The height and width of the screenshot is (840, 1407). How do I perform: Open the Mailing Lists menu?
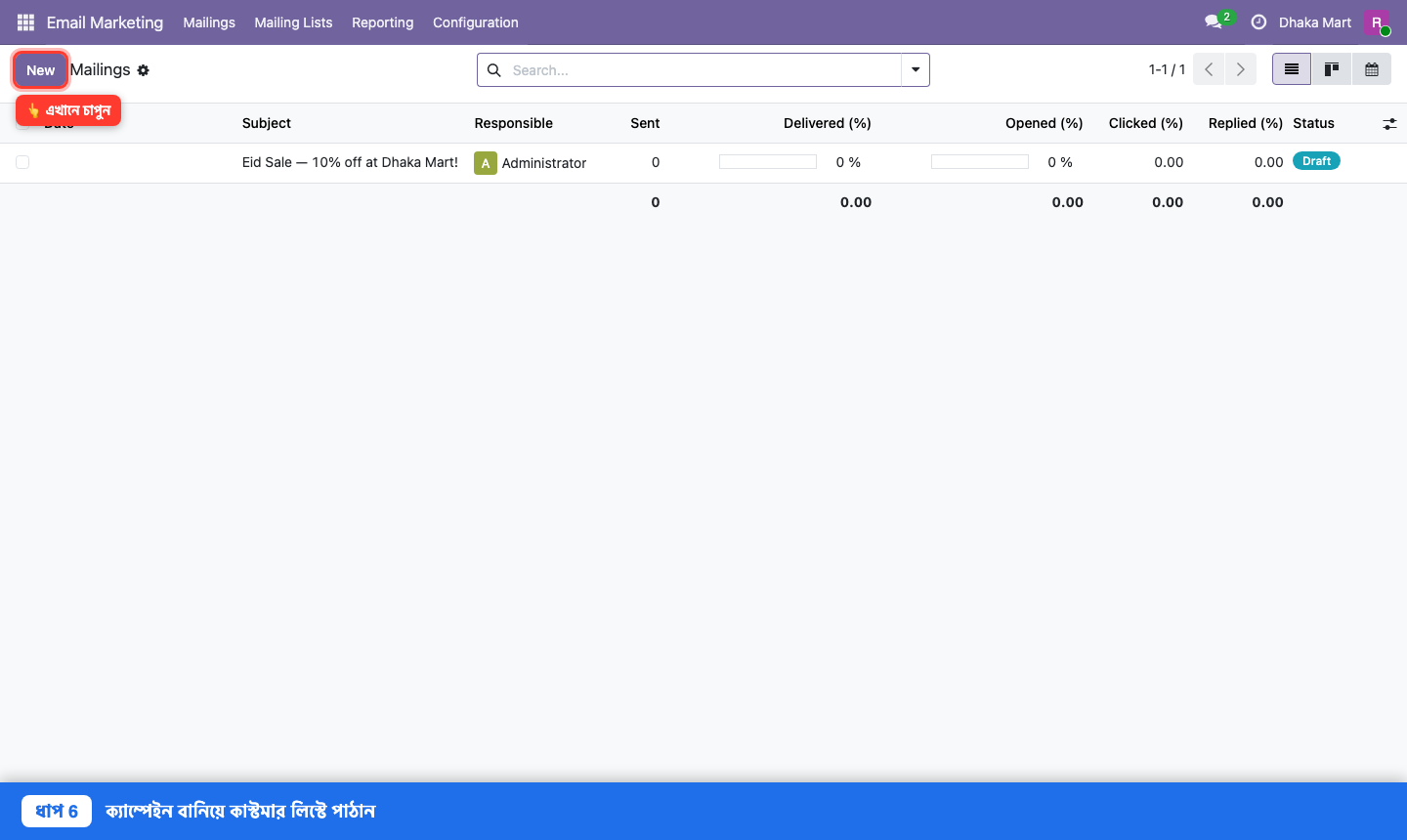tap(293, 22)
